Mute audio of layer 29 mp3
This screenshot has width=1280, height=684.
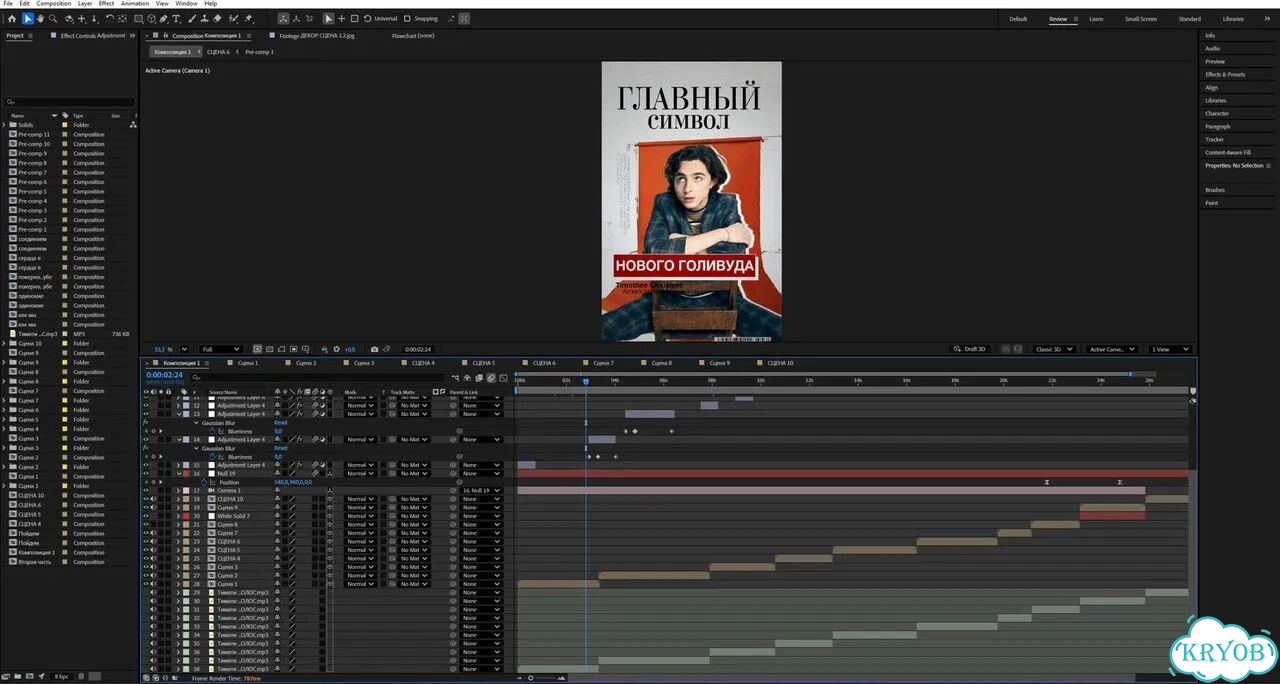tap(153, 593)
